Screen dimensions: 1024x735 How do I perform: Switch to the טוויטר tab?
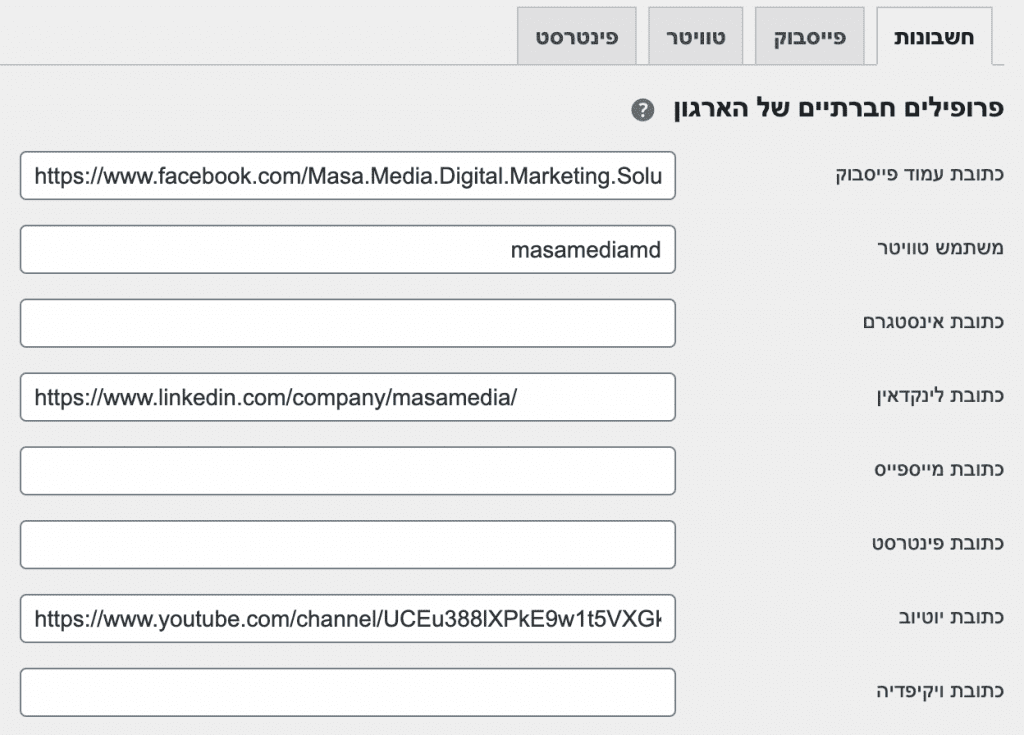pyautogui.click(x=696, y=37)
